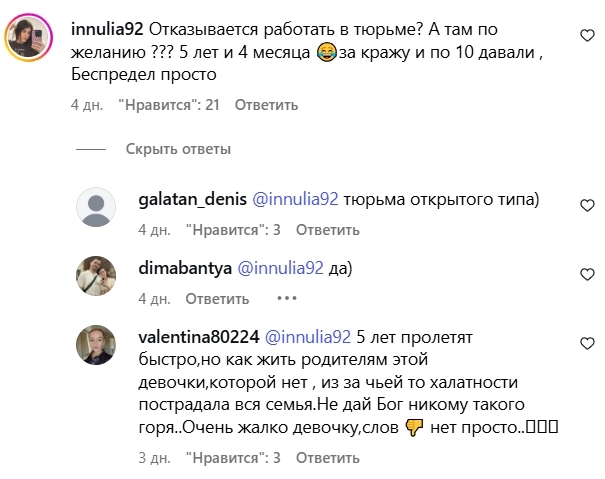The width and height of the screenshot is (605, 479).
Task: Reply to valentina80224's comment
Action: [x=327, y=458]
